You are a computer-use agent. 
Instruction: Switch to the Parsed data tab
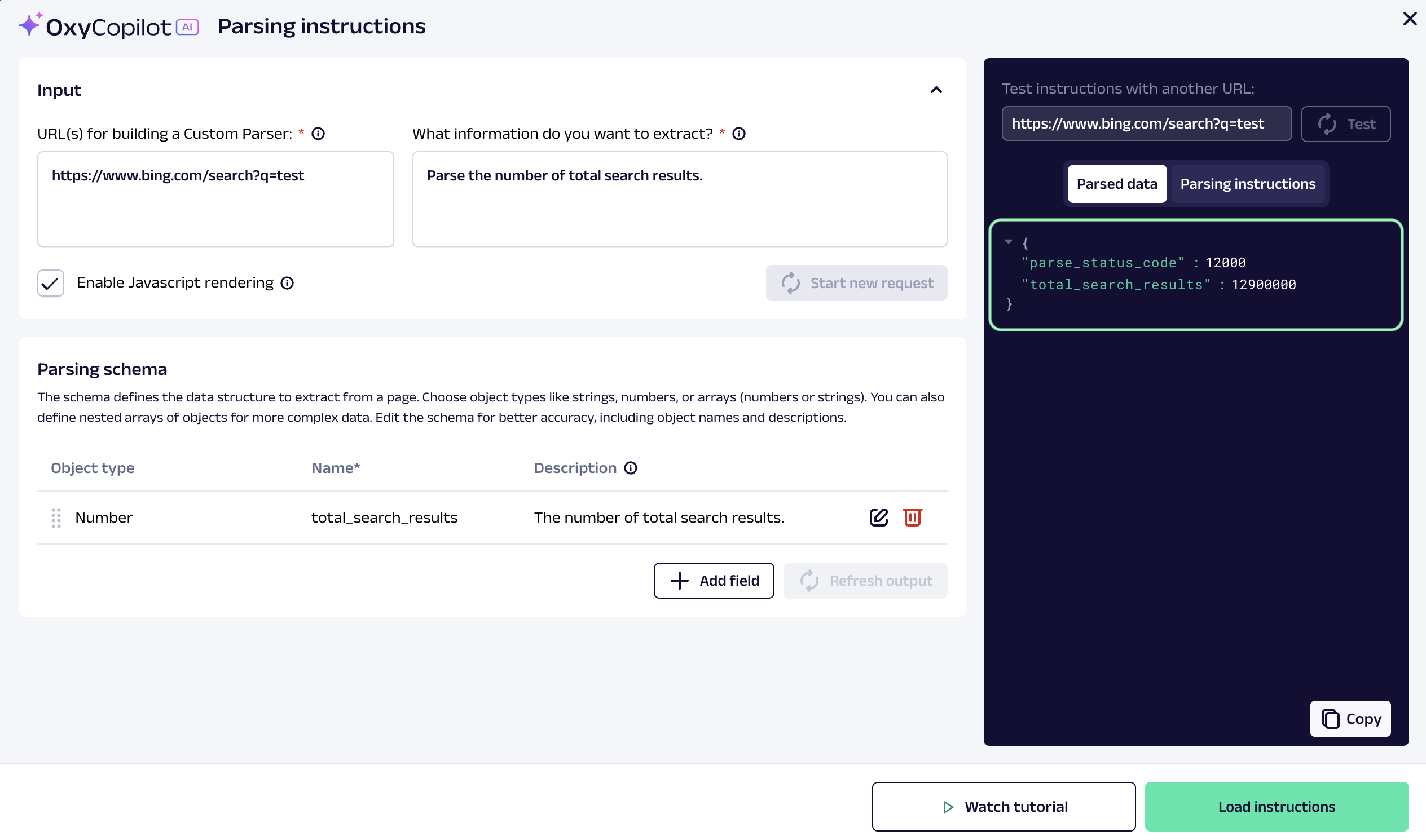click(x=1116, y=184)
